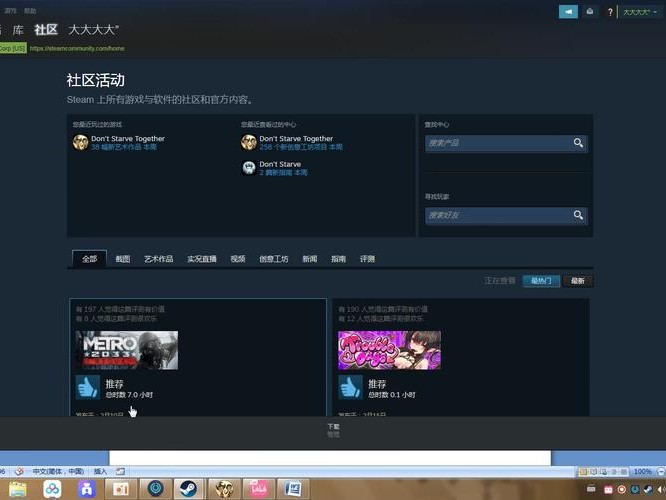Open the Trouble Days game banner
The height and width of the screenshot is (500, 666).
pos(389,350)
